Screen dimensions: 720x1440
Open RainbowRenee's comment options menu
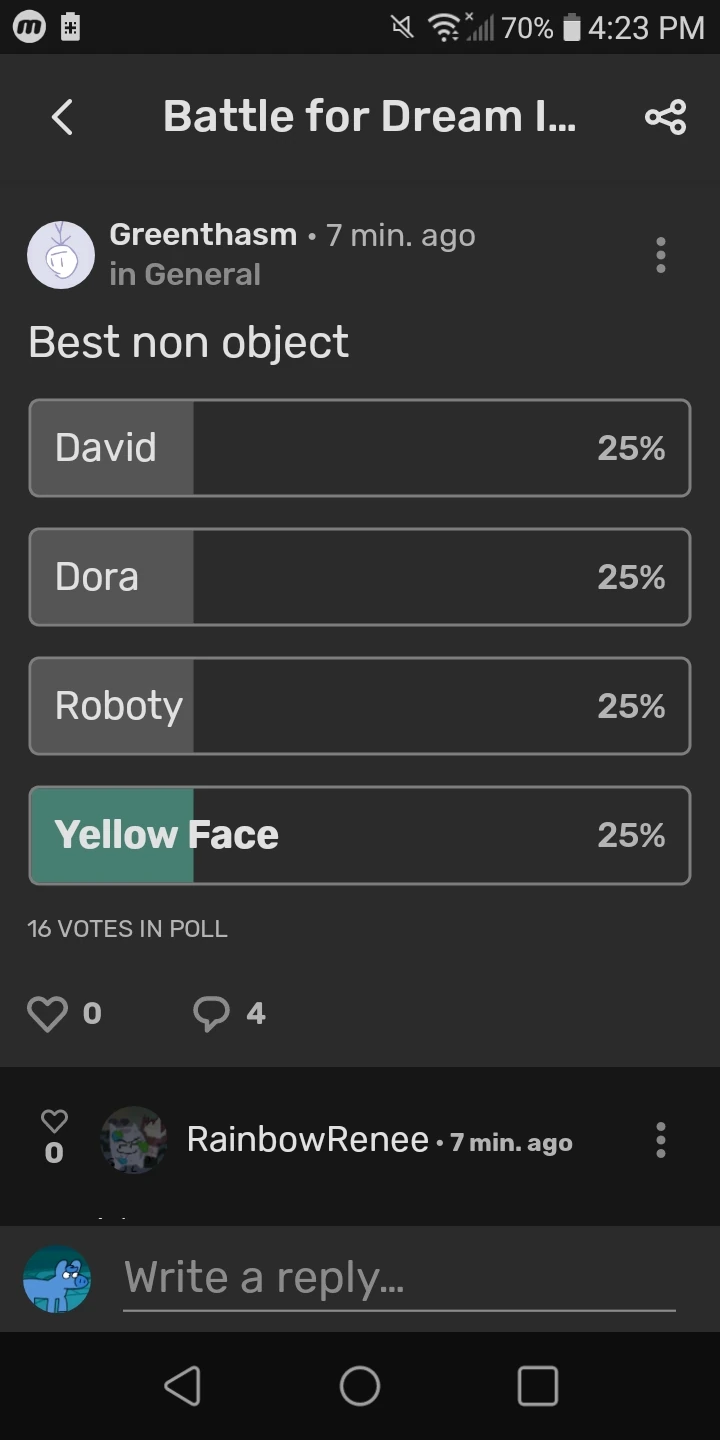pos(660,1140)
